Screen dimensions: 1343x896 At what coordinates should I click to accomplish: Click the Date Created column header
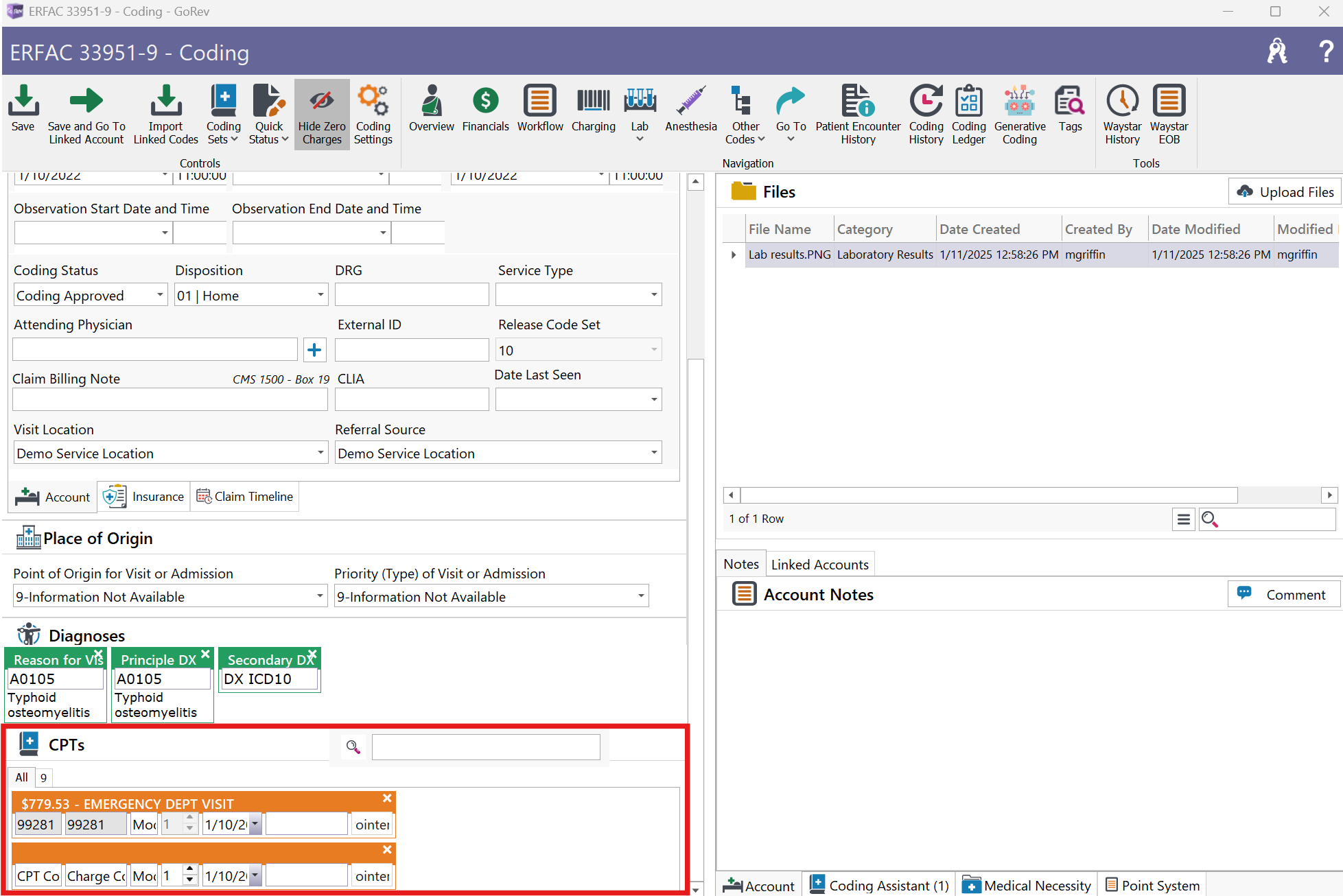tap(999, 229)
